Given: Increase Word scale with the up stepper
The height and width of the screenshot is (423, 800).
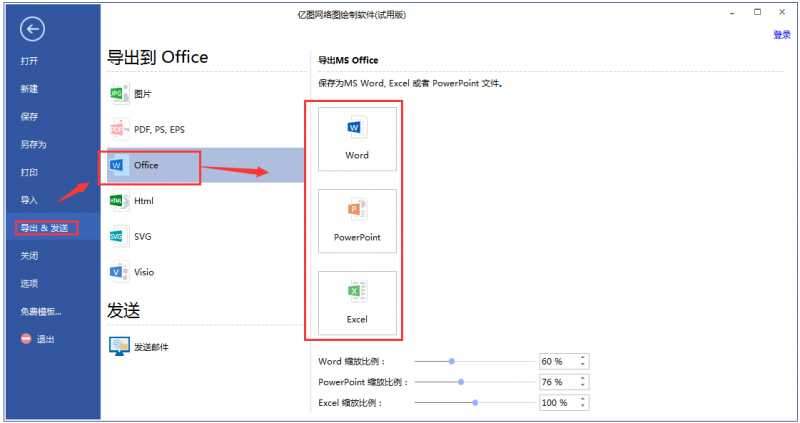Looking at the screenshot, I should click(x=583, y=357).
